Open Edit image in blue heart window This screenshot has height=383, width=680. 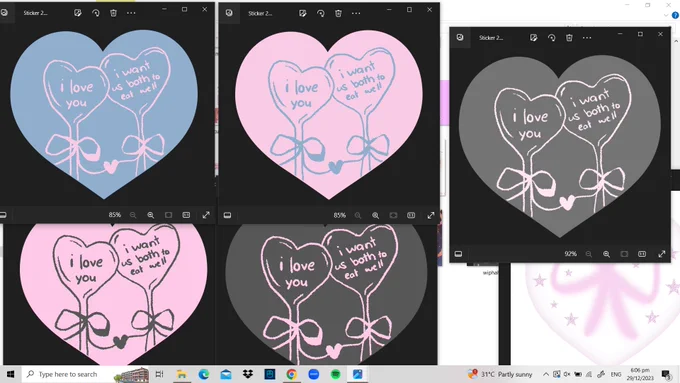(78, 13)
